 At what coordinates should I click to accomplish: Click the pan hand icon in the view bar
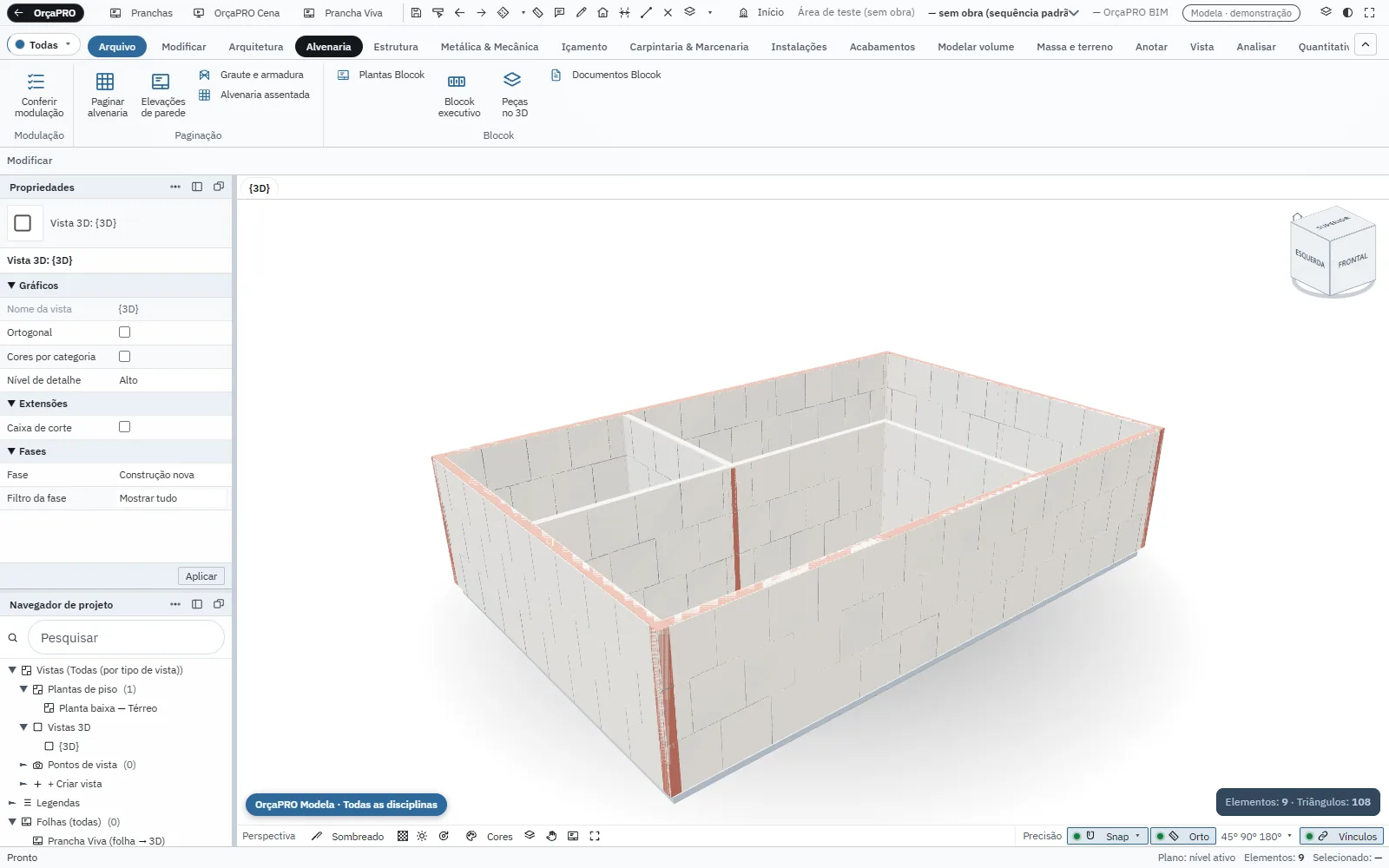point(551,836)
